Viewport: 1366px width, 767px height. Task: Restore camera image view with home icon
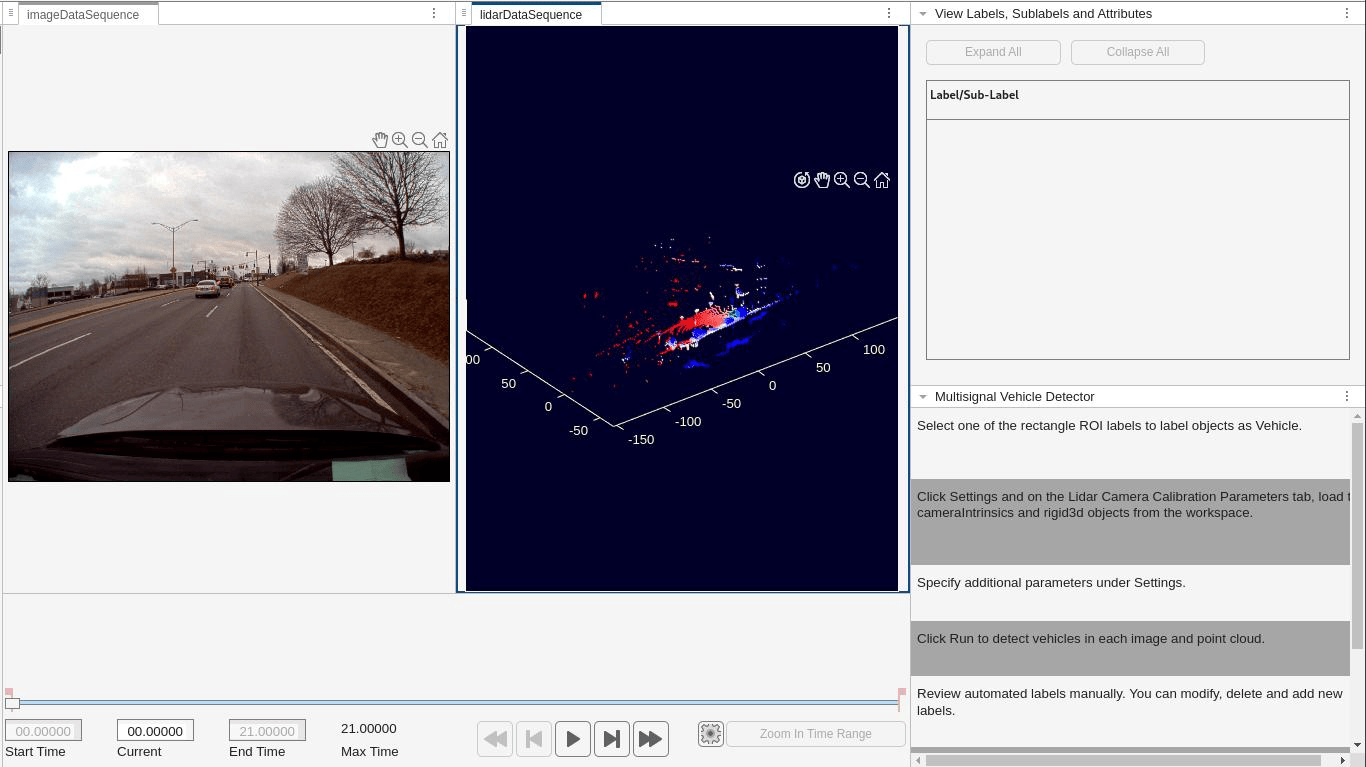pos(440,140)
